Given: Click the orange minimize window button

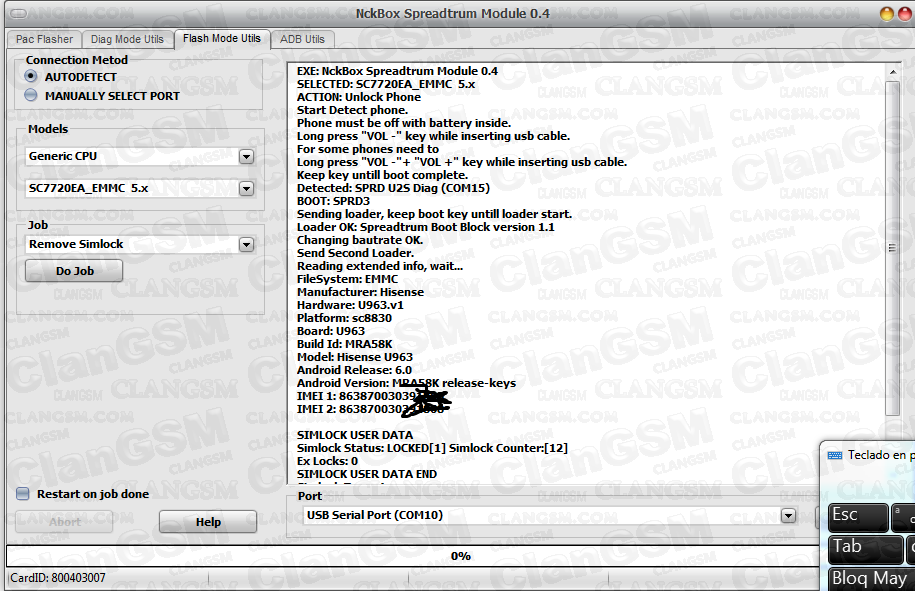Looking at the screenshot, I should coord(886,14).
